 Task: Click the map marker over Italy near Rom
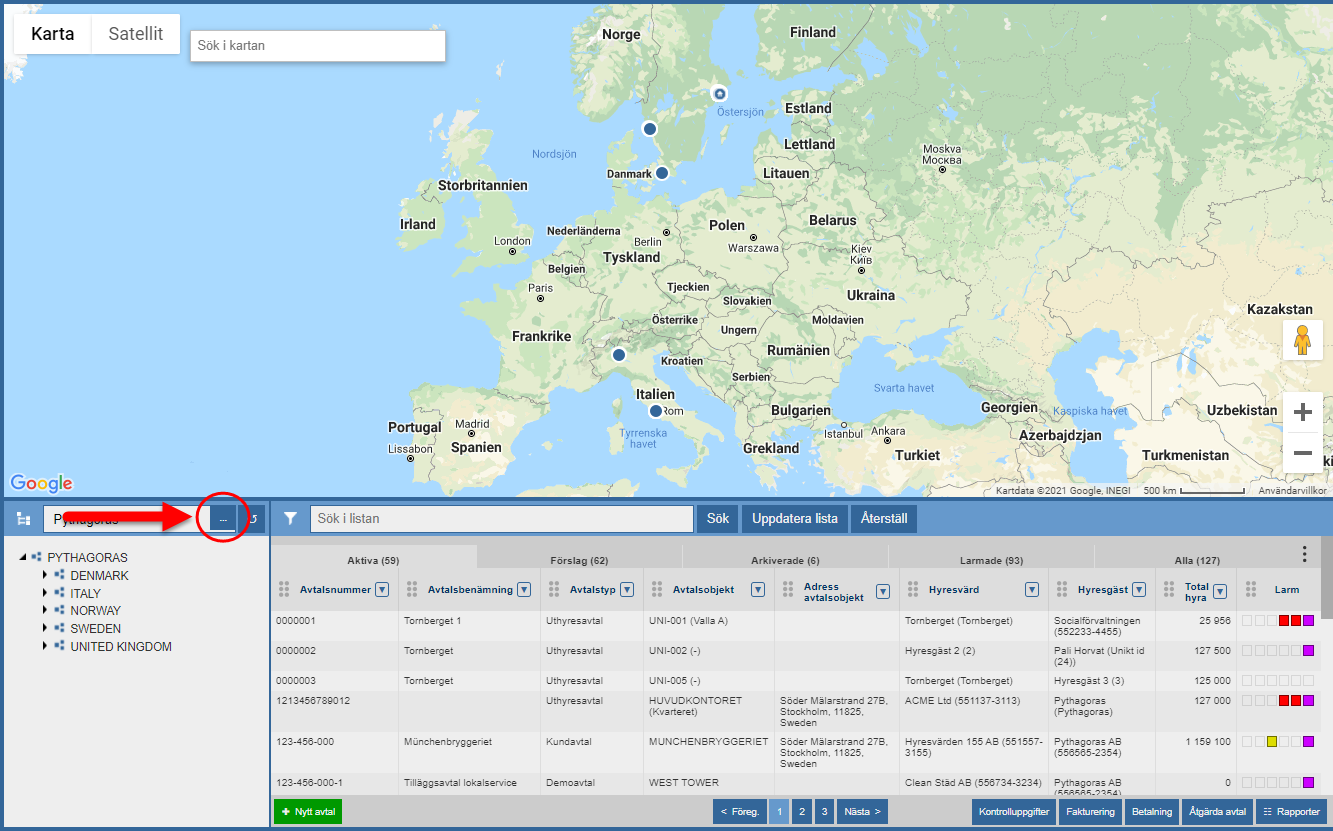click(656, 411)
